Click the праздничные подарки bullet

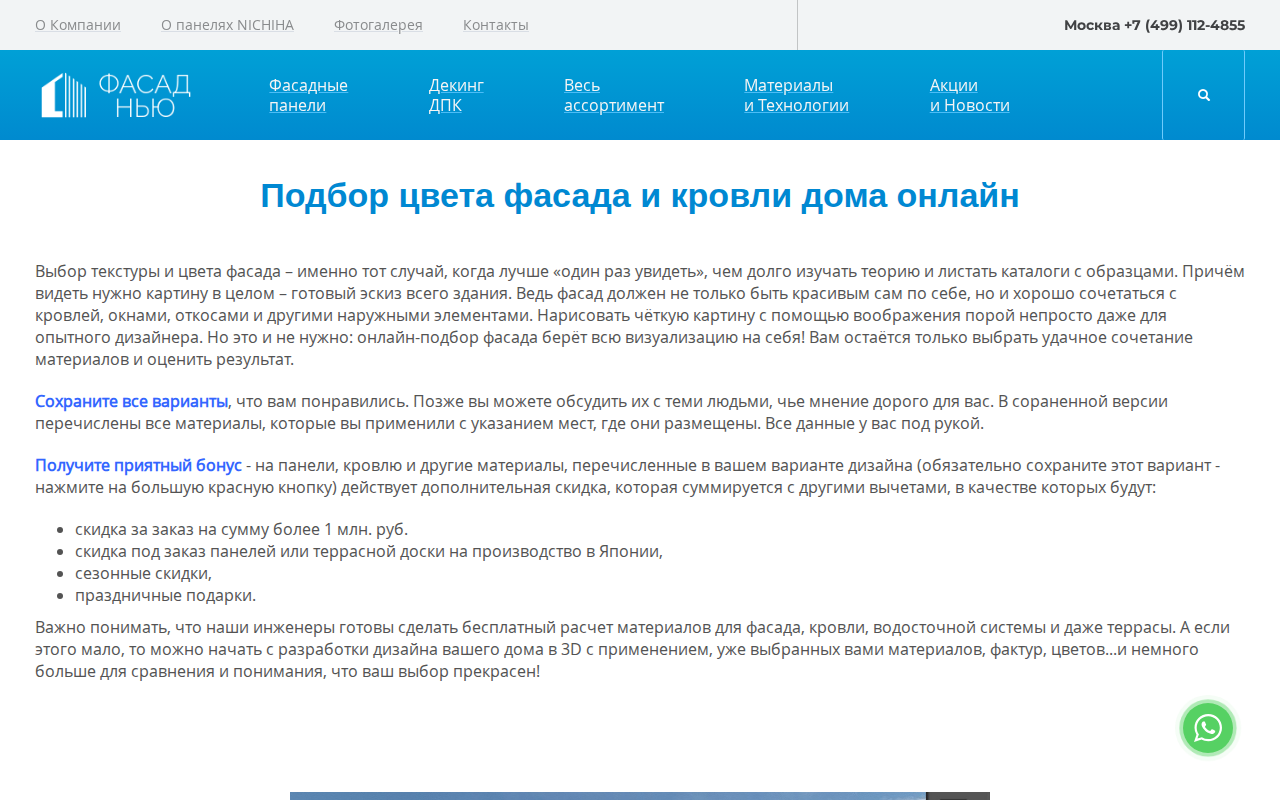pyautogui.click(x=165, y=595)
